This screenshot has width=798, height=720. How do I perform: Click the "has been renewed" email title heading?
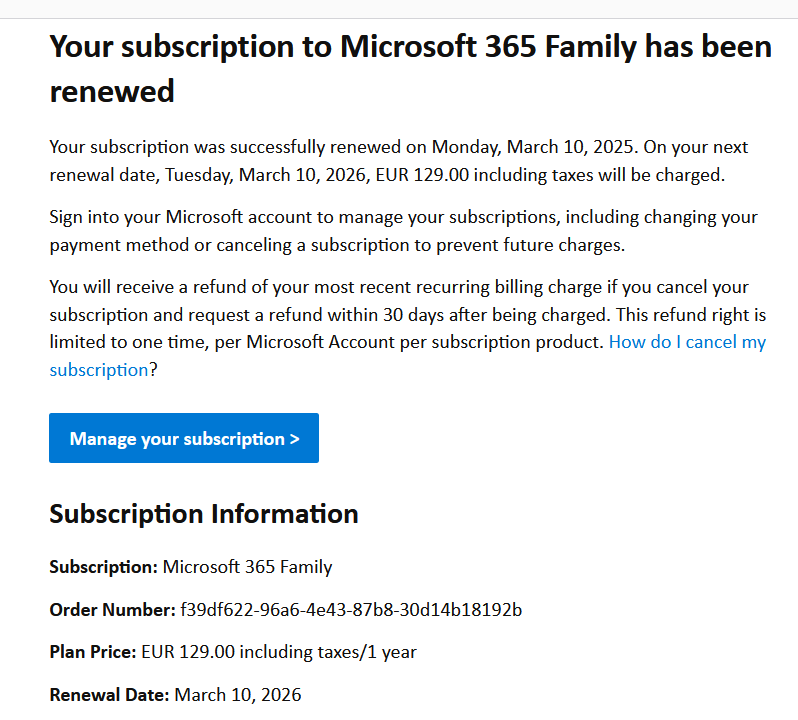point(410,69)
